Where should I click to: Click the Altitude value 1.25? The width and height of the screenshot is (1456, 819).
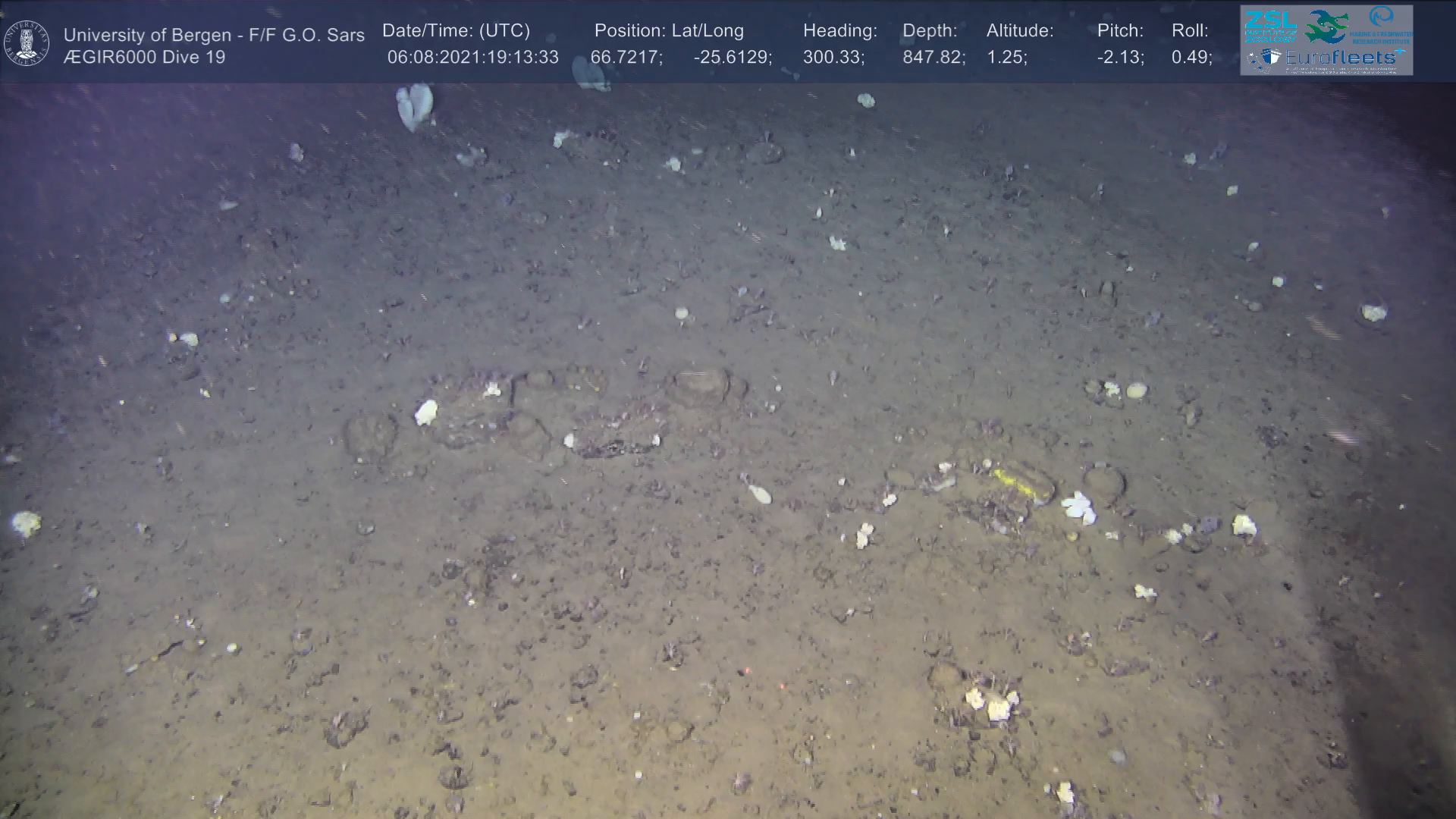1006,58
